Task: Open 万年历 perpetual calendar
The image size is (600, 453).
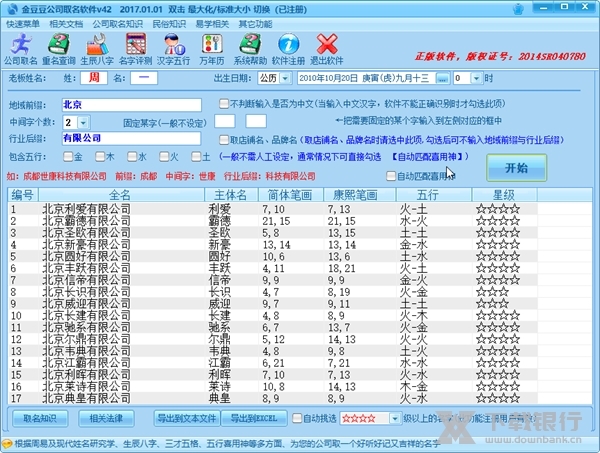Action: 212,49
